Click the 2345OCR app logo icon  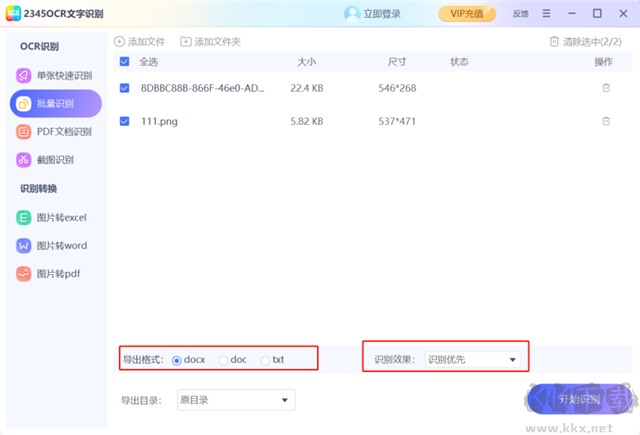(x=13, y=13)
